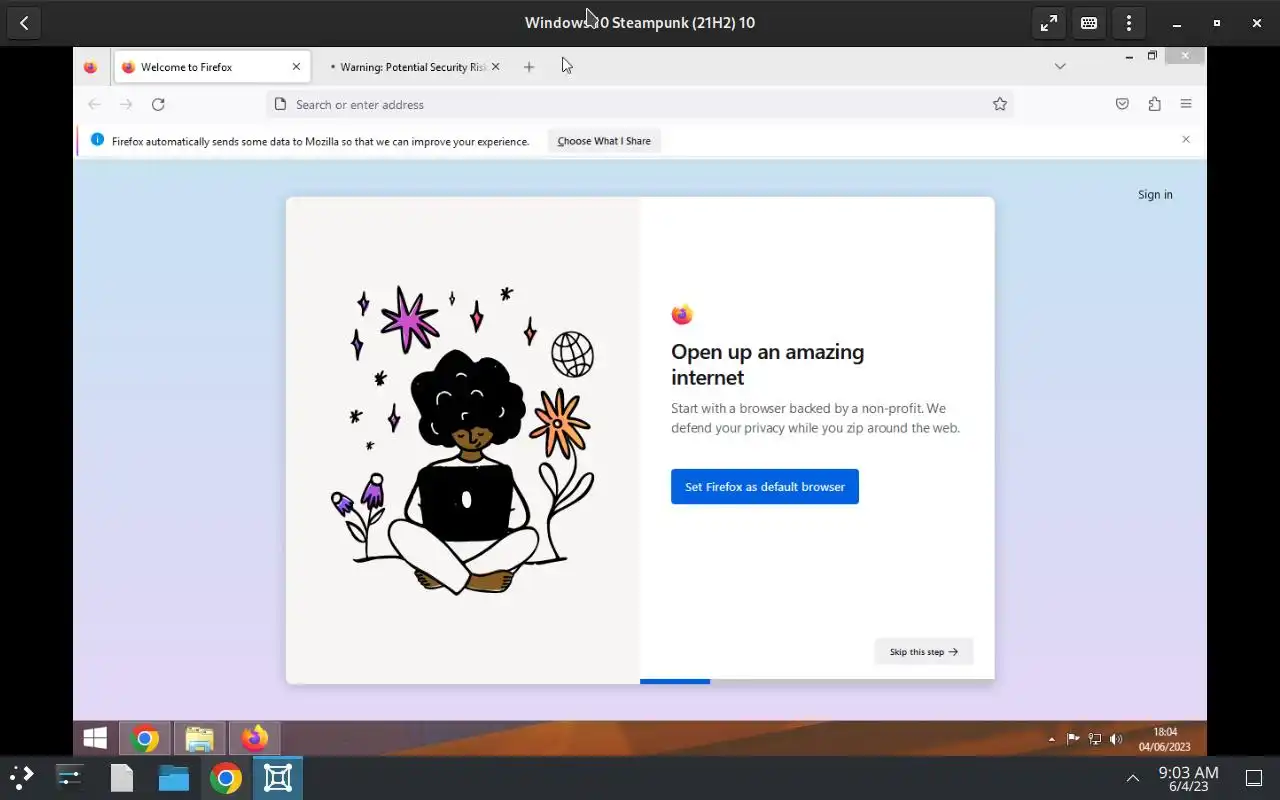Reload the current page
The height and width of the screenshot is (800, 1280).
tap(158, 104)
